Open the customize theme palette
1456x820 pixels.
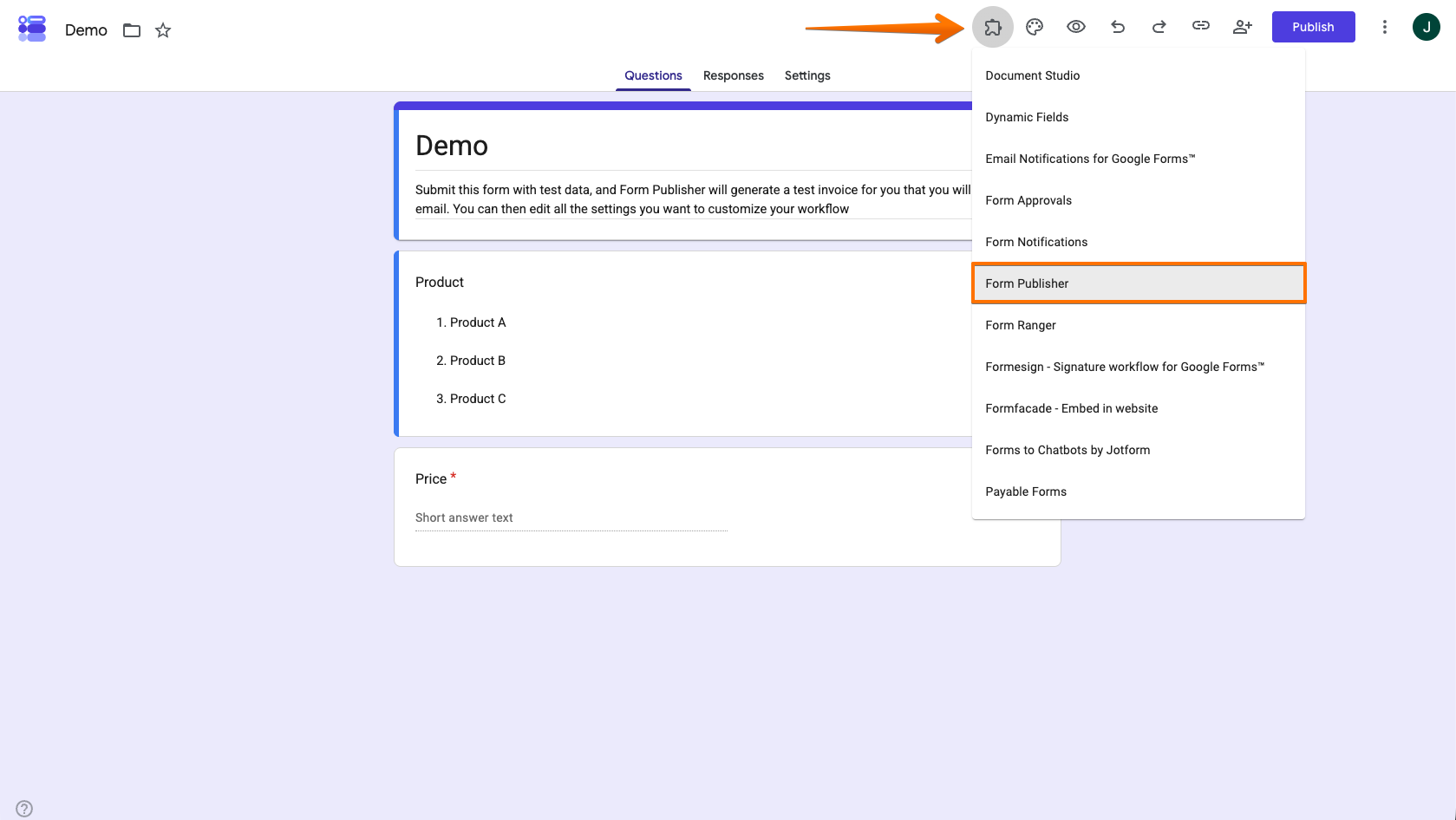[1035, 27]
